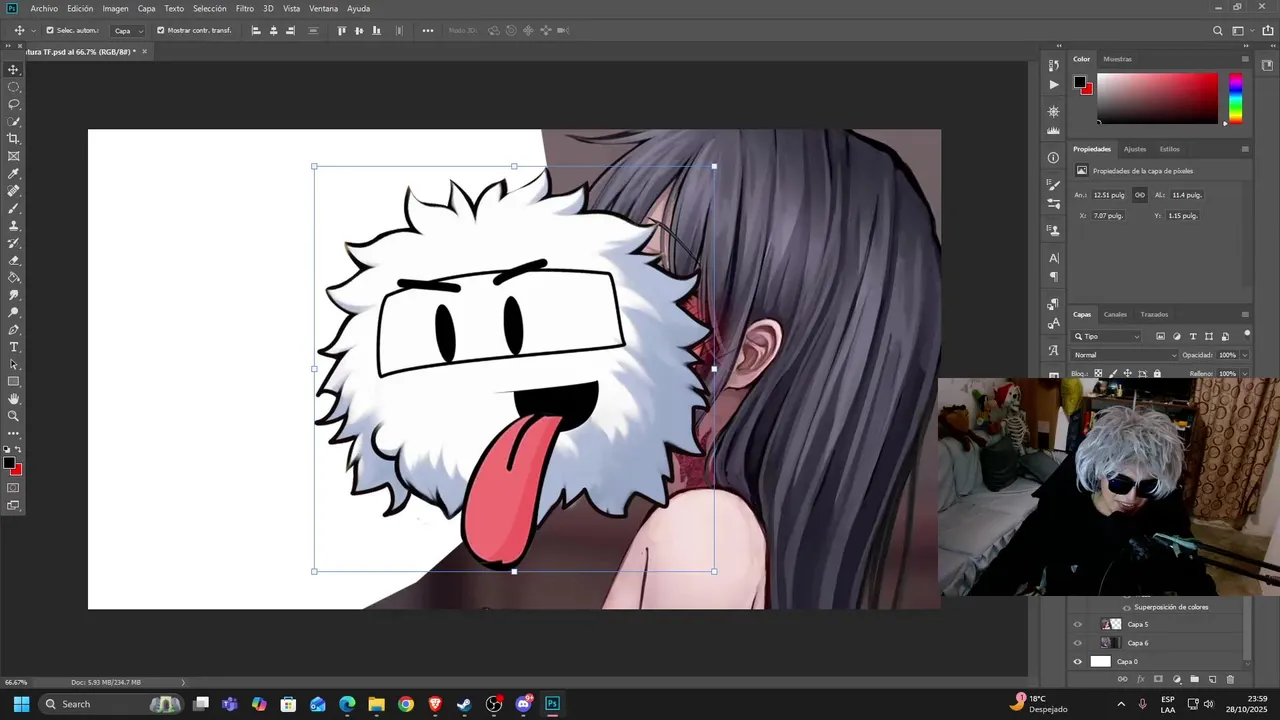Select the Lasso tool
Screen dimensions: 1280x720
pos(14,104)
